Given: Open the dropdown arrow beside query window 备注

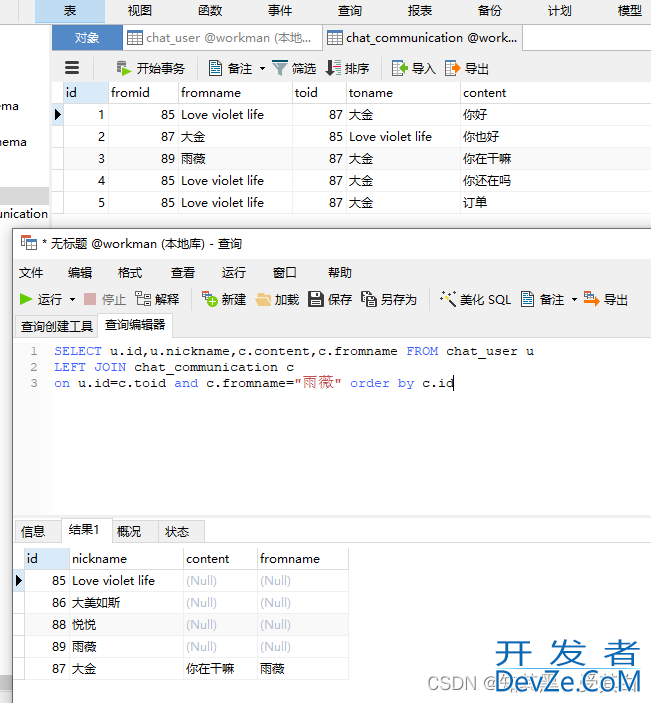Looking at the screenshot, I should (574, 299).
